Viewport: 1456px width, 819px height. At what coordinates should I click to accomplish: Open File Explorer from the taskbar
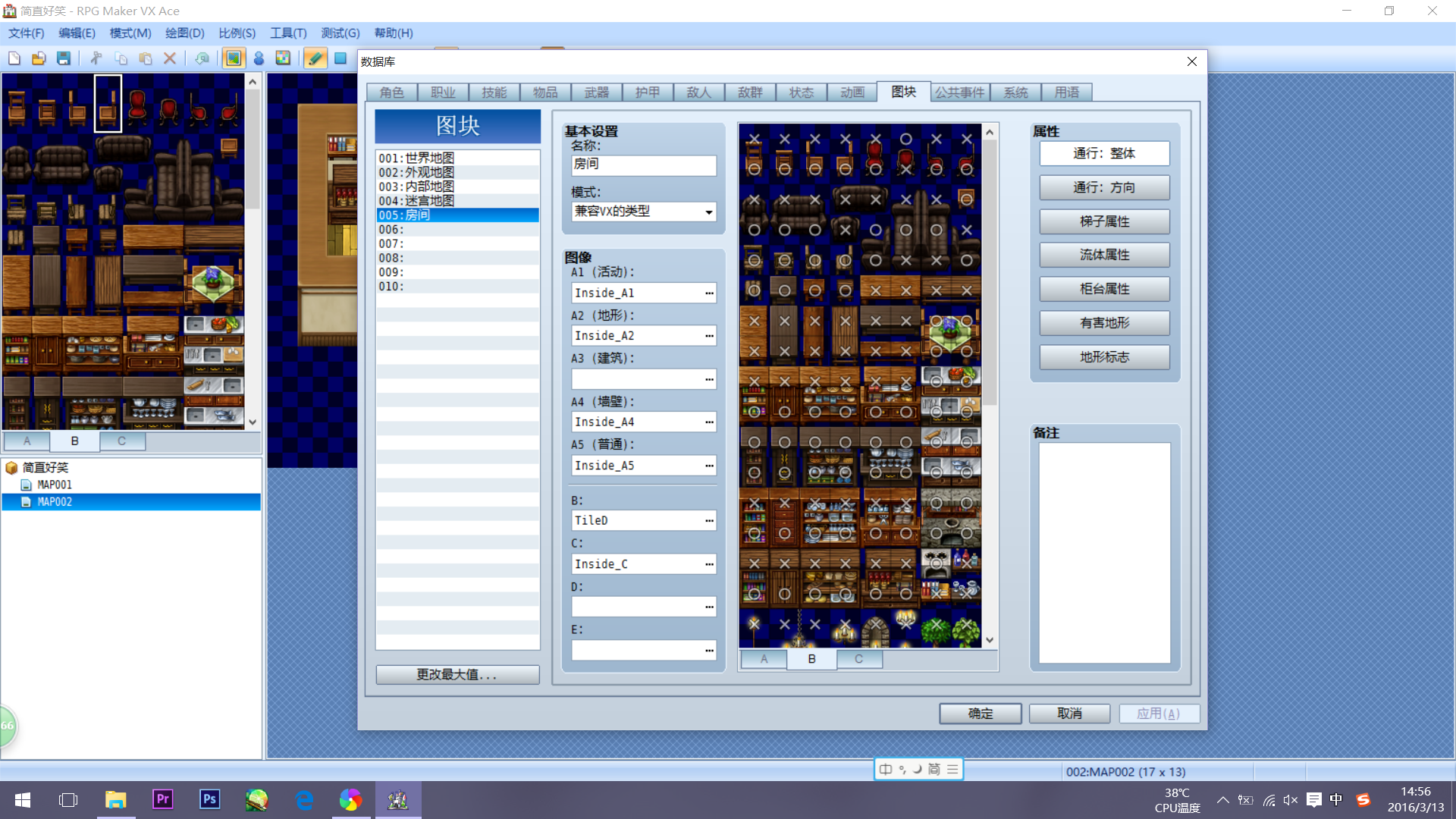pos(115,799)
